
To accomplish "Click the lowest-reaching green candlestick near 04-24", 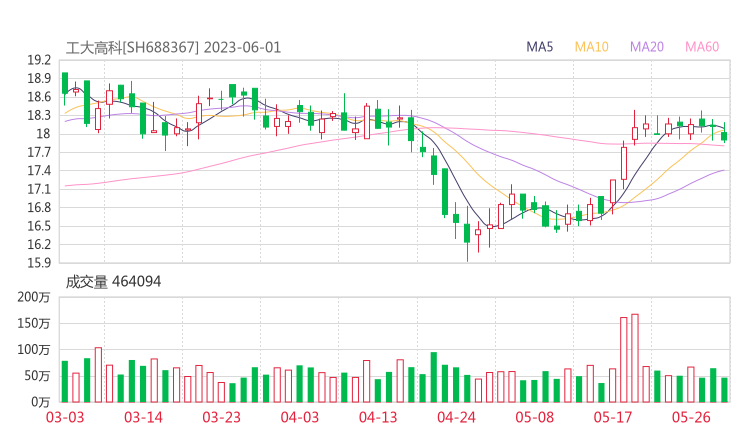I will click(467, 233).
